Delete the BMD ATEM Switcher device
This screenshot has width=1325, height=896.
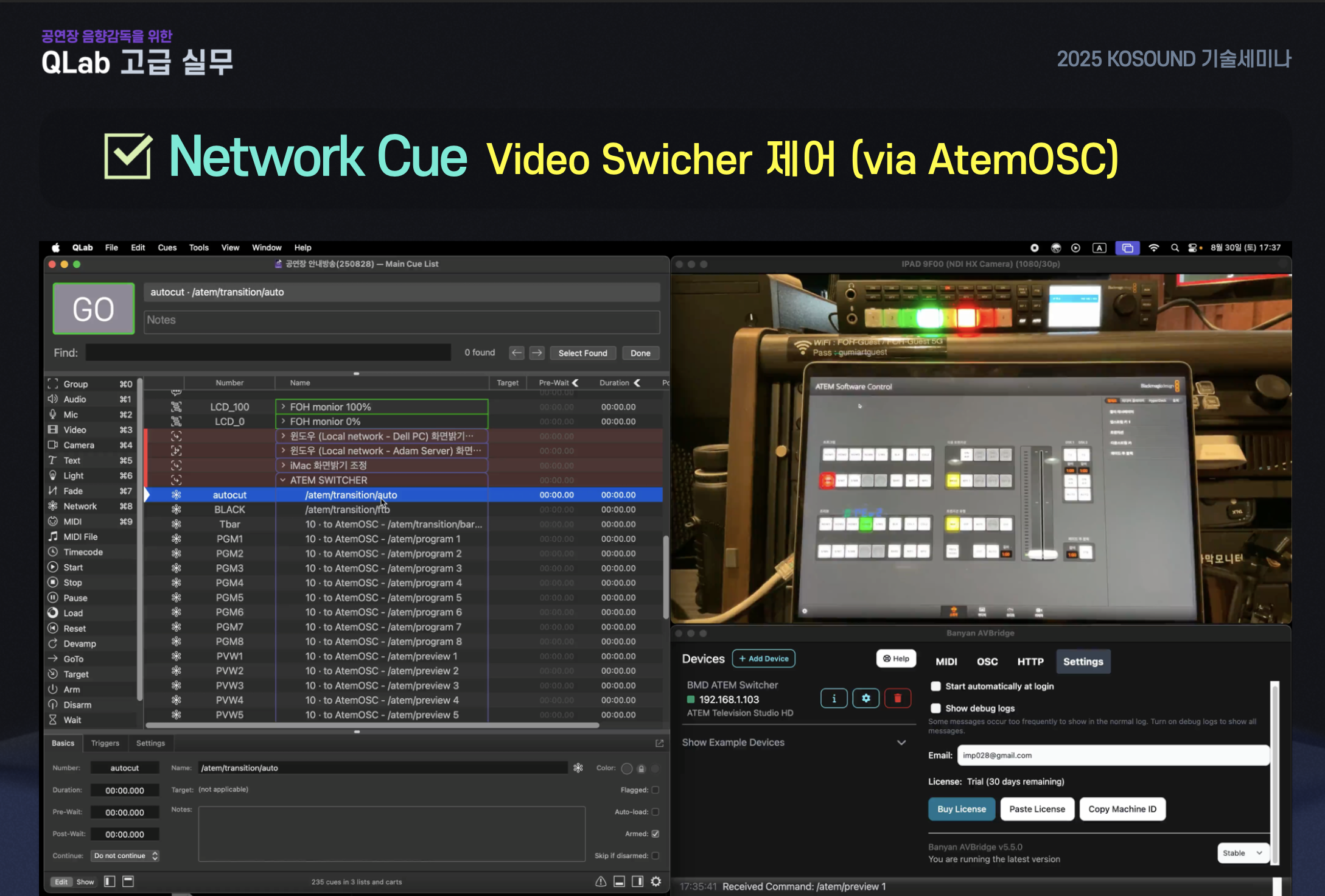point(897,698)
